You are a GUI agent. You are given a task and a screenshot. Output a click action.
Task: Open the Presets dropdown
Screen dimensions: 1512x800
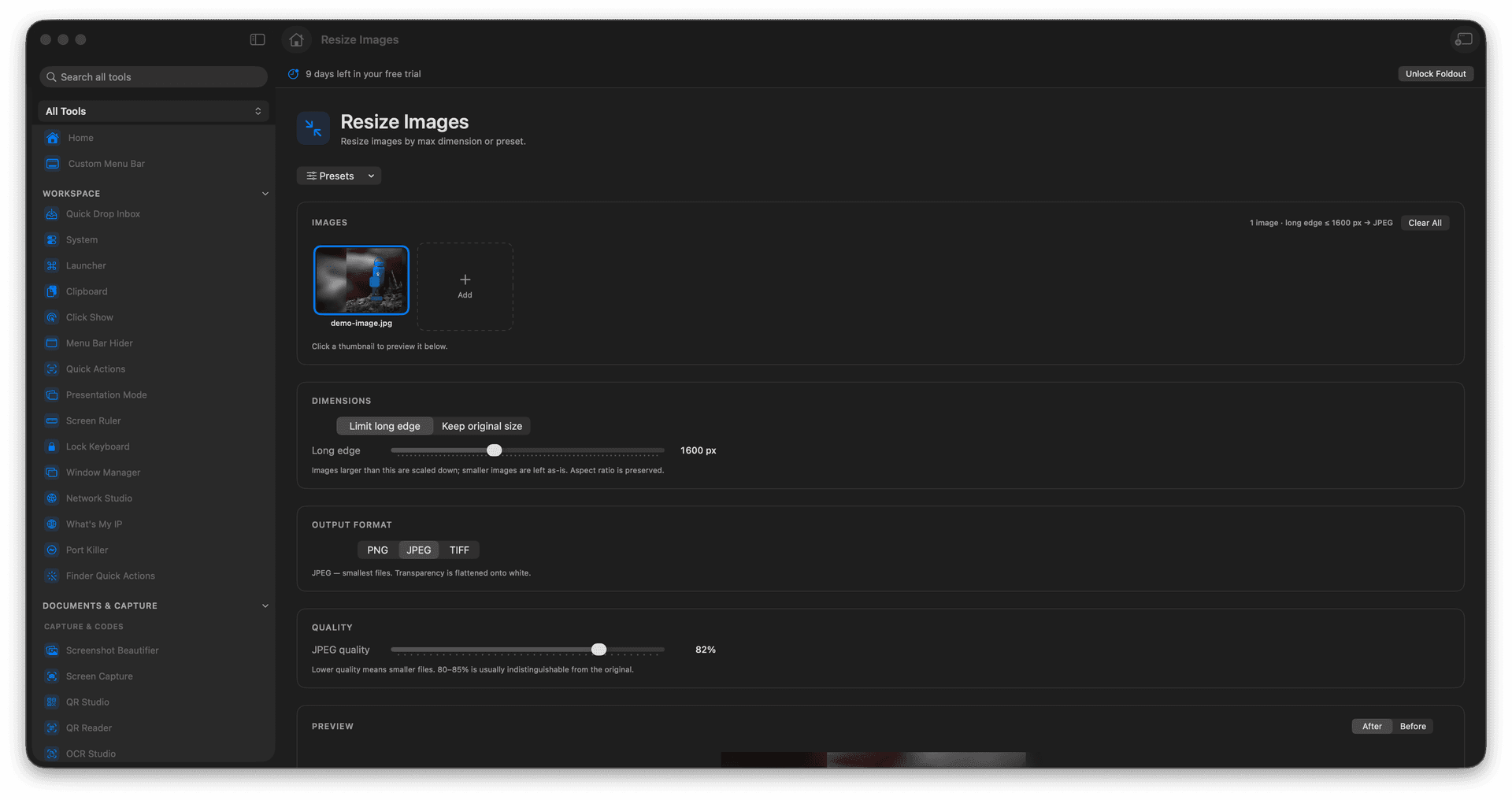[339, 176]
